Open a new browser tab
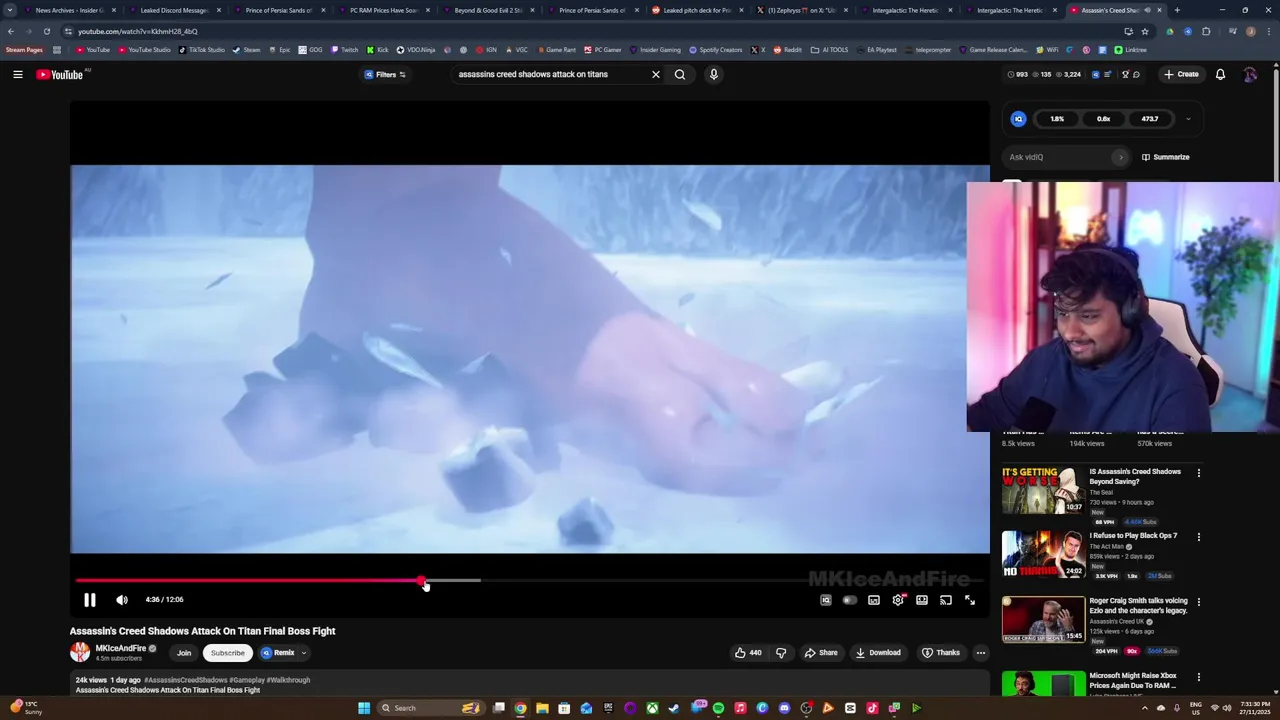Screen dimensions: 1280x720 (1177, 10)
